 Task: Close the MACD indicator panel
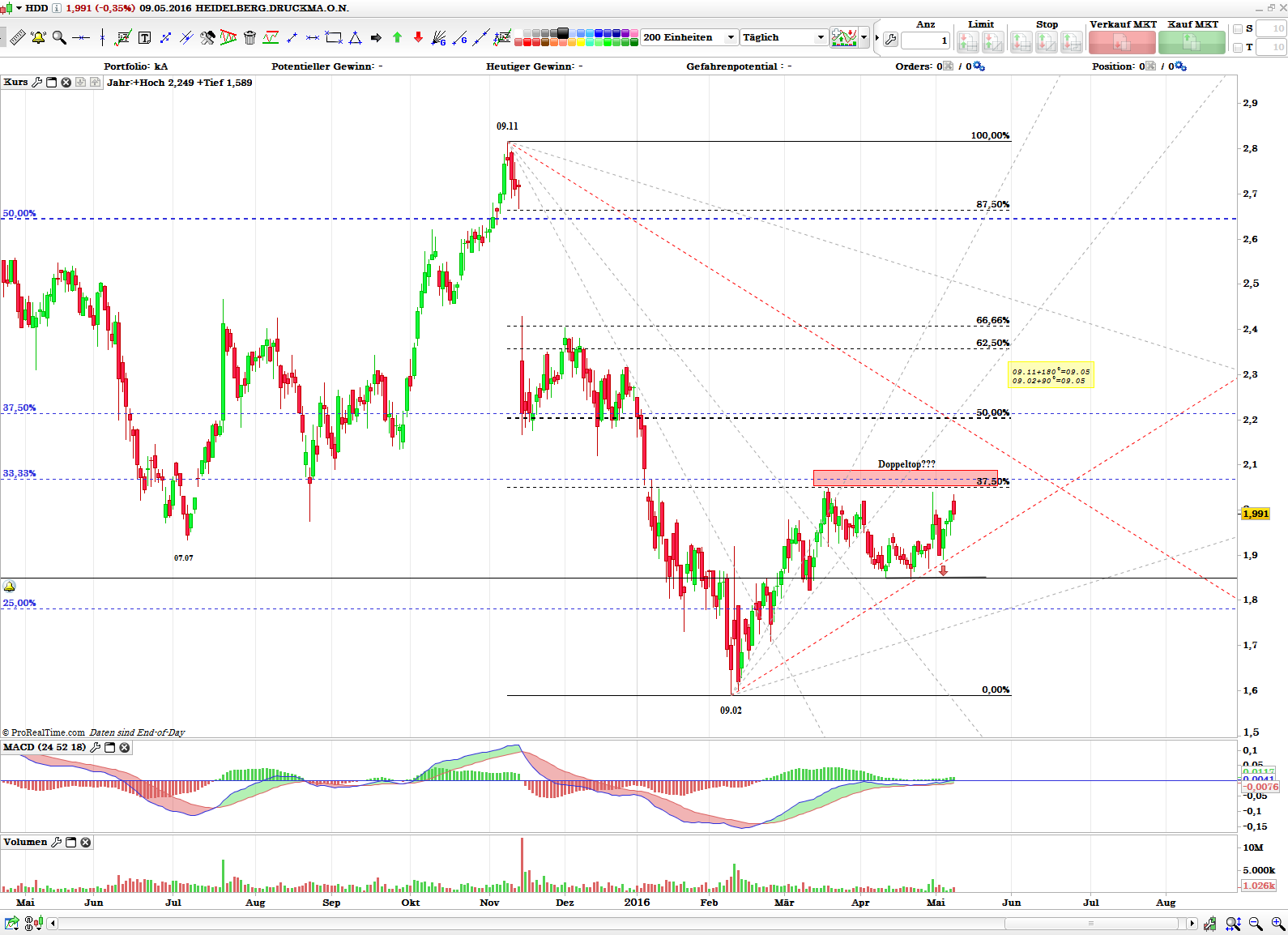coord(124,747)
